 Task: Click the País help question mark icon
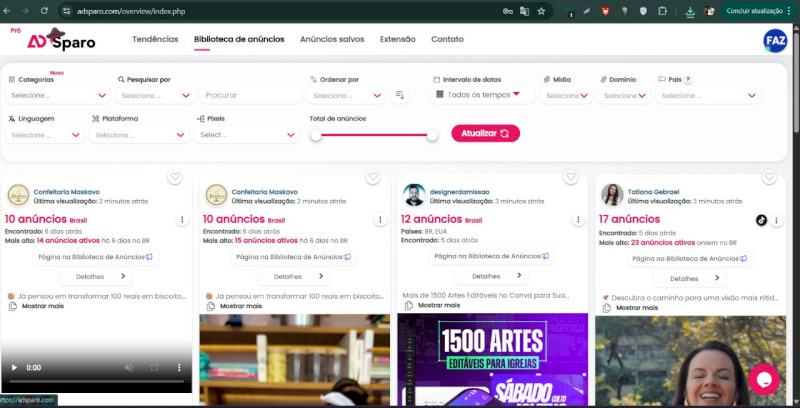pyautogui.click(x=688, y=80)
